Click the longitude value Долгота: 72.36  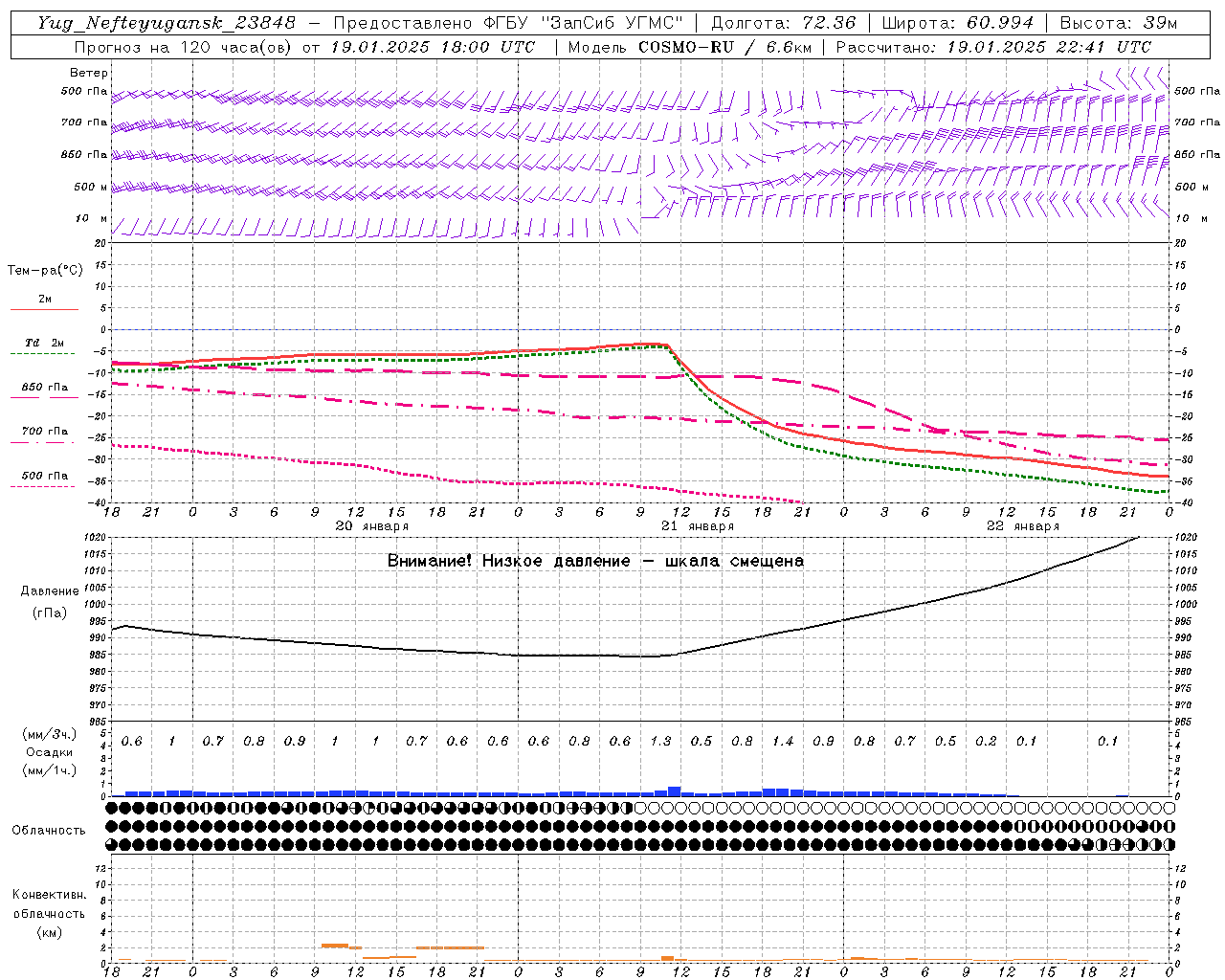pyautogui.click(x=783, y=24)
